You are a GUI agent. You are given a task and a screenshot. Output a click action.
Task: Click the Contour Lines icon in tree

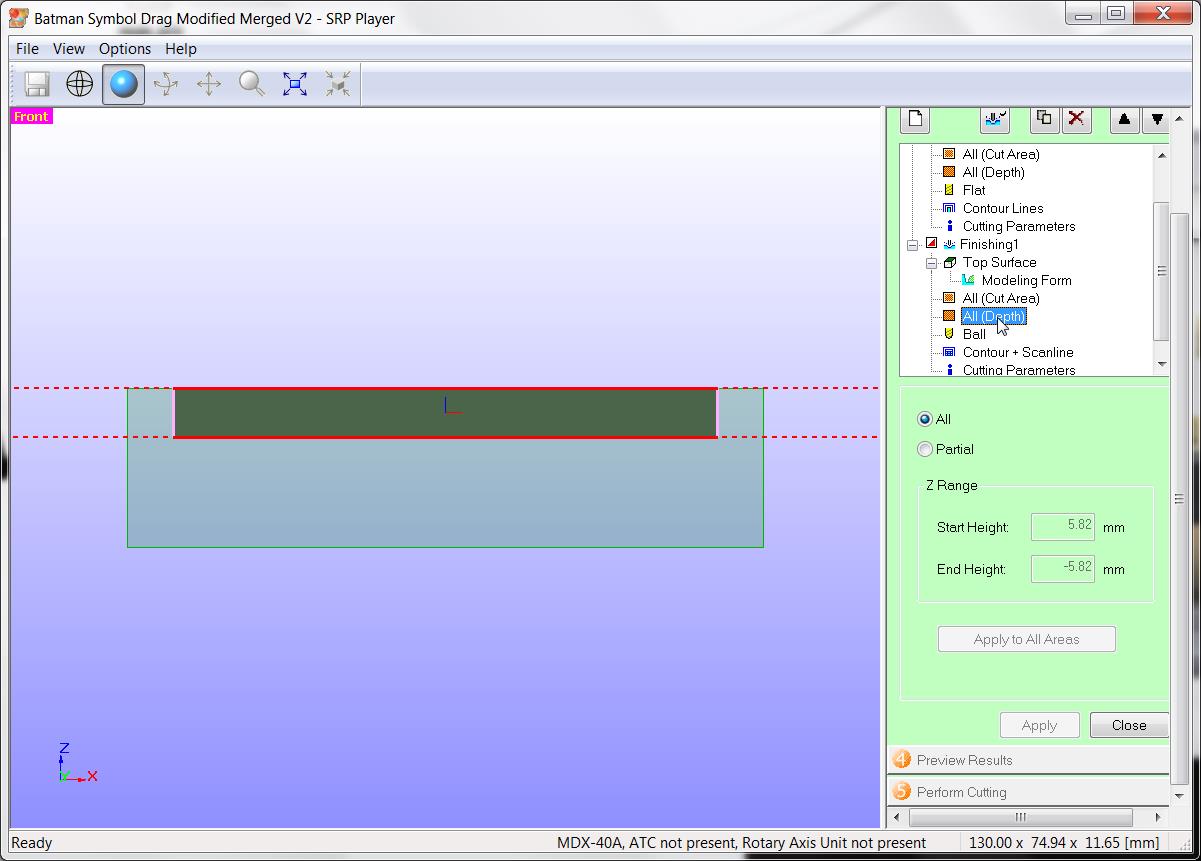[x=949, y=208]
